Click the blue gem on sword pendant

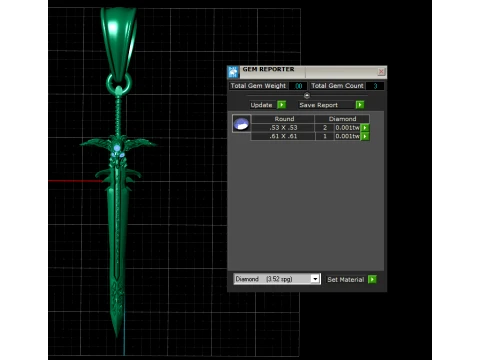coord(117,148)
